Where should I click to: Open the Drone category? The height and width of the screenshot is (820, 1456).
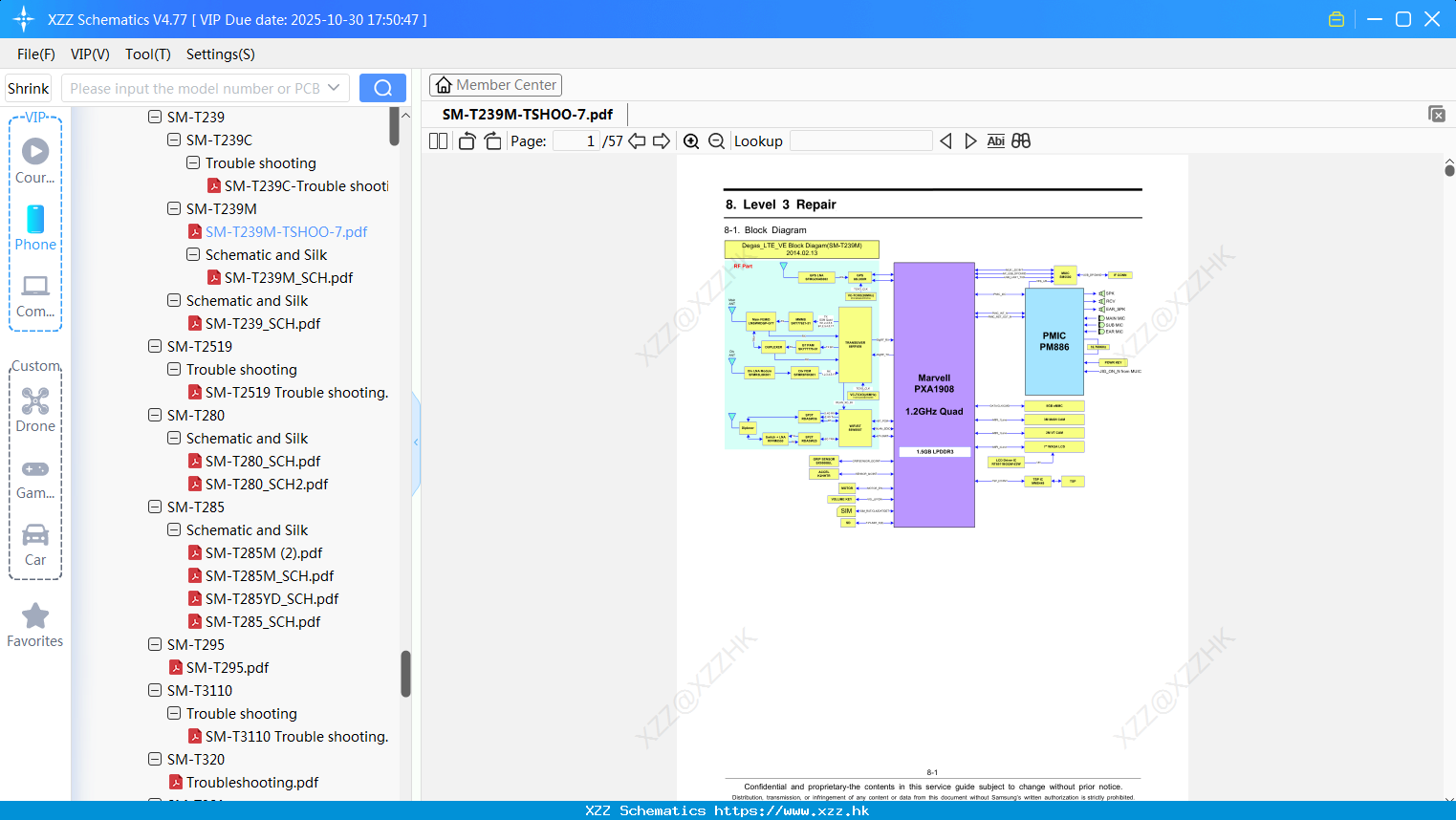tap(35, 411)
